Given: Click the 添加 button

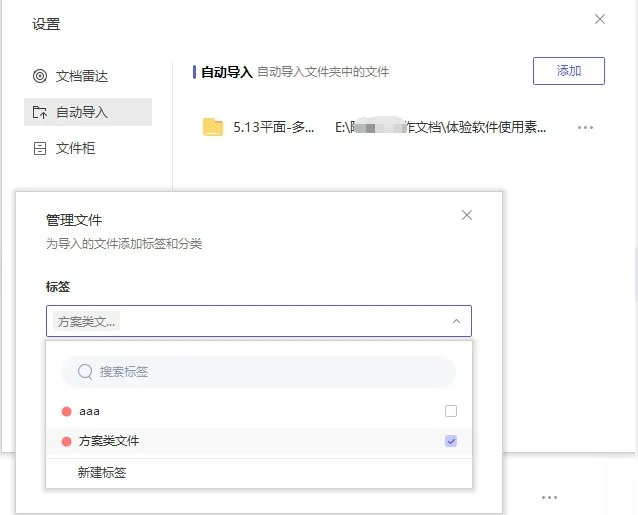Looking at the screenshot, I should click(568, 71).
